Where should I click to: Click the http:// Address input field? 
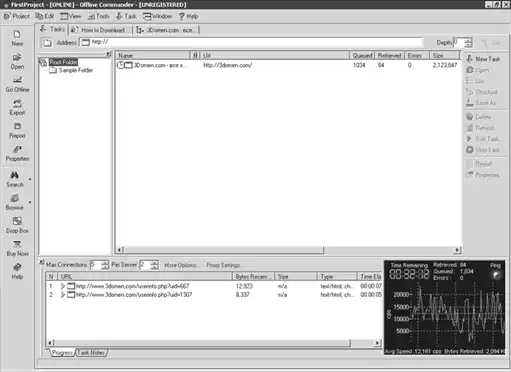pos(252,42)
